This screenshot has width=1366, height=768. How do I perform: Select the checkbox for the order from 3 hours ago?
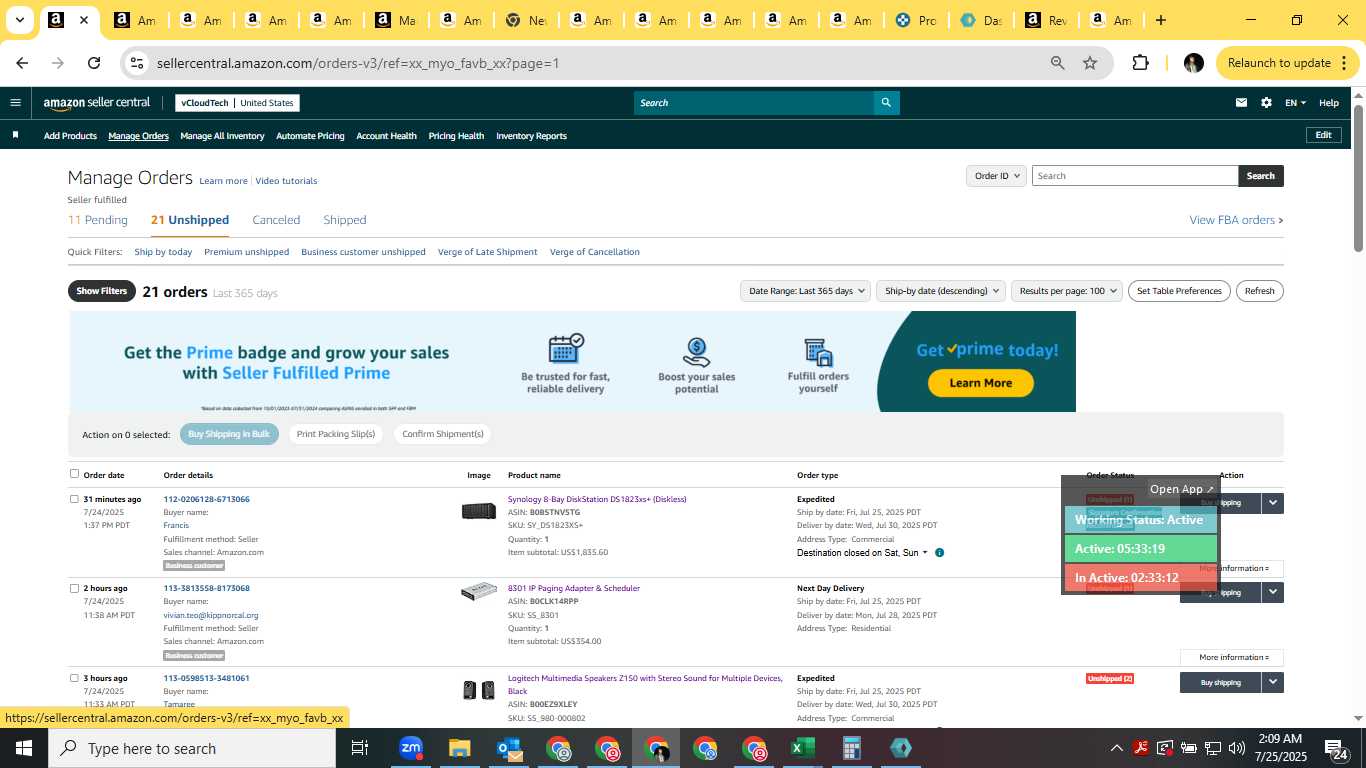[x=74, y=678]
